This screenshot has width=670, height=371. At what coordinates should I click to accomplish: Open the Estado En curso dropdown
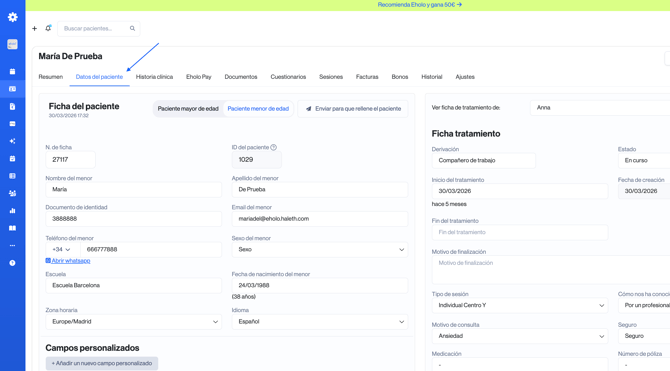point(644,161)
